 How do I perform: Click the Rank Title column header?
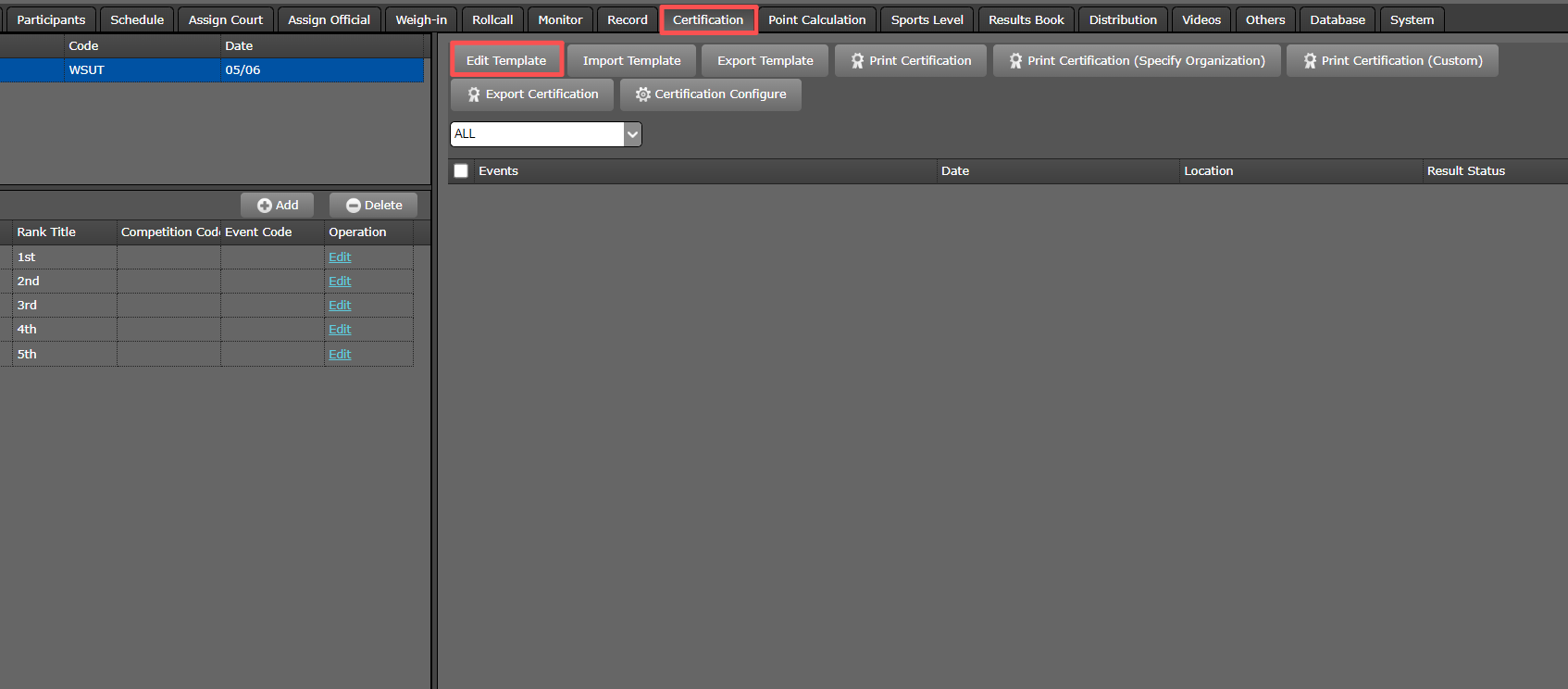point(65,232)
